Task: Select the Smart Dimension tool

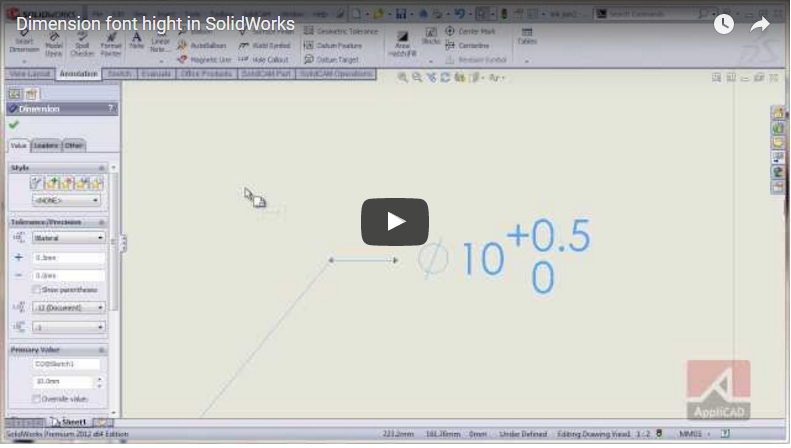Action: tap(24, 41)
